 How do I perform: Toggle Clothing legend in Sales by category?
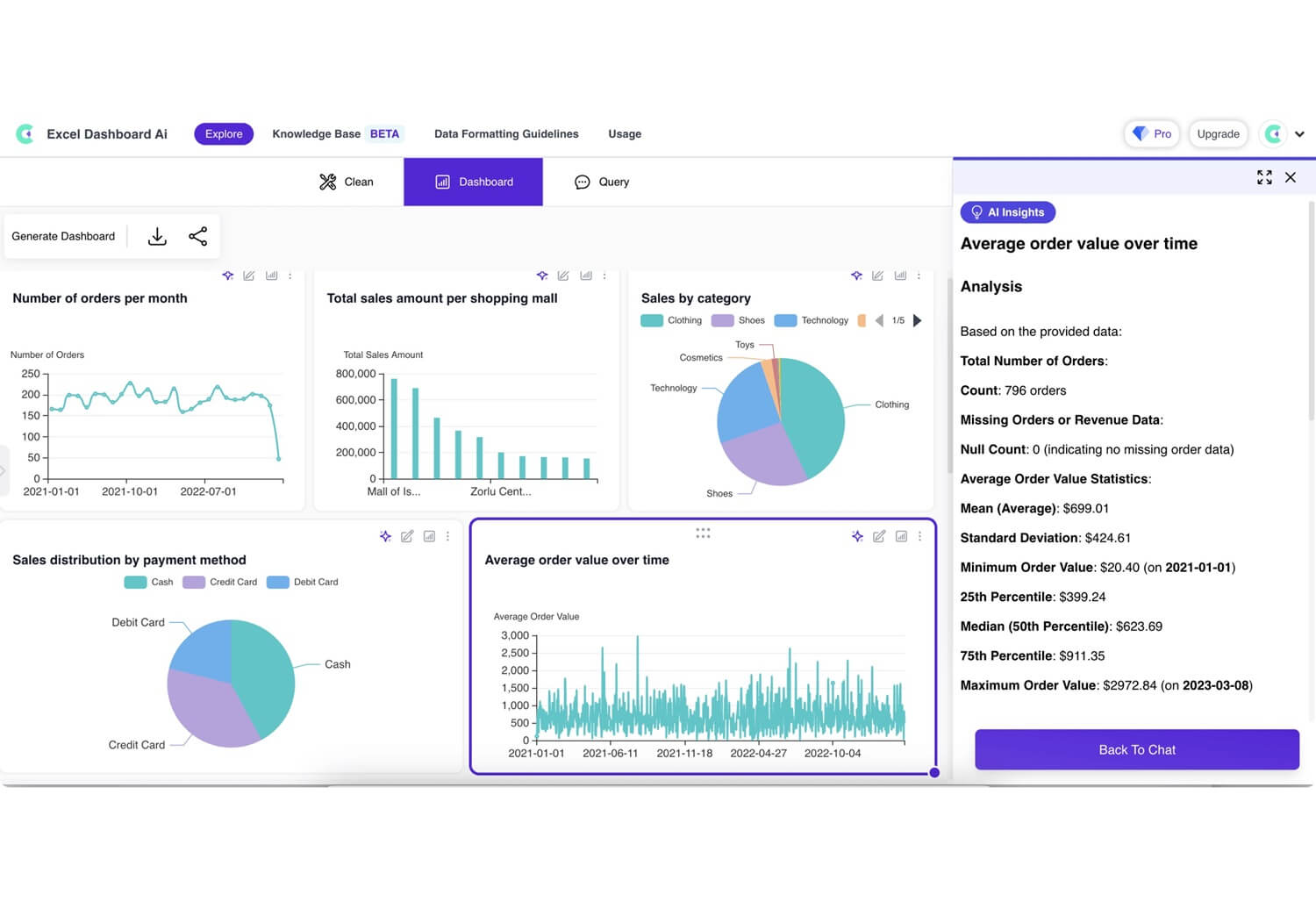tap(671, 320)
